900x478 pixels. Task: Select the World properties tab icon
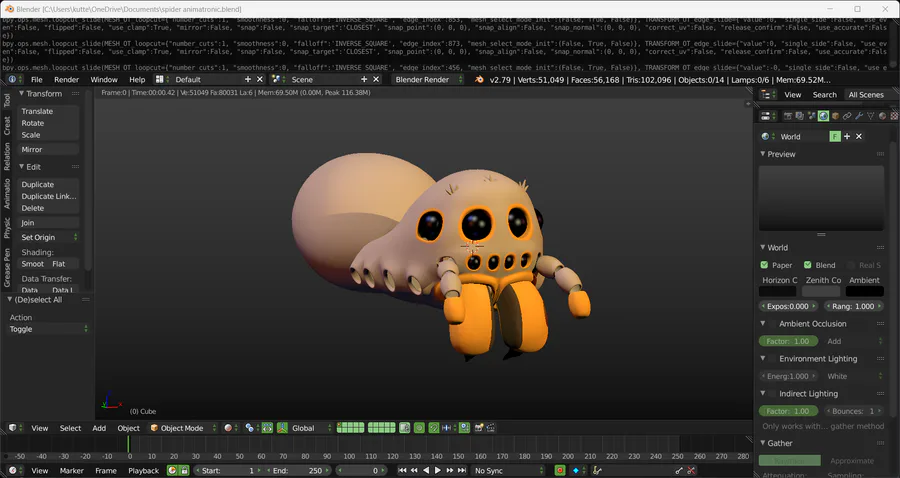pyautogui.click(x=824, y=116)
